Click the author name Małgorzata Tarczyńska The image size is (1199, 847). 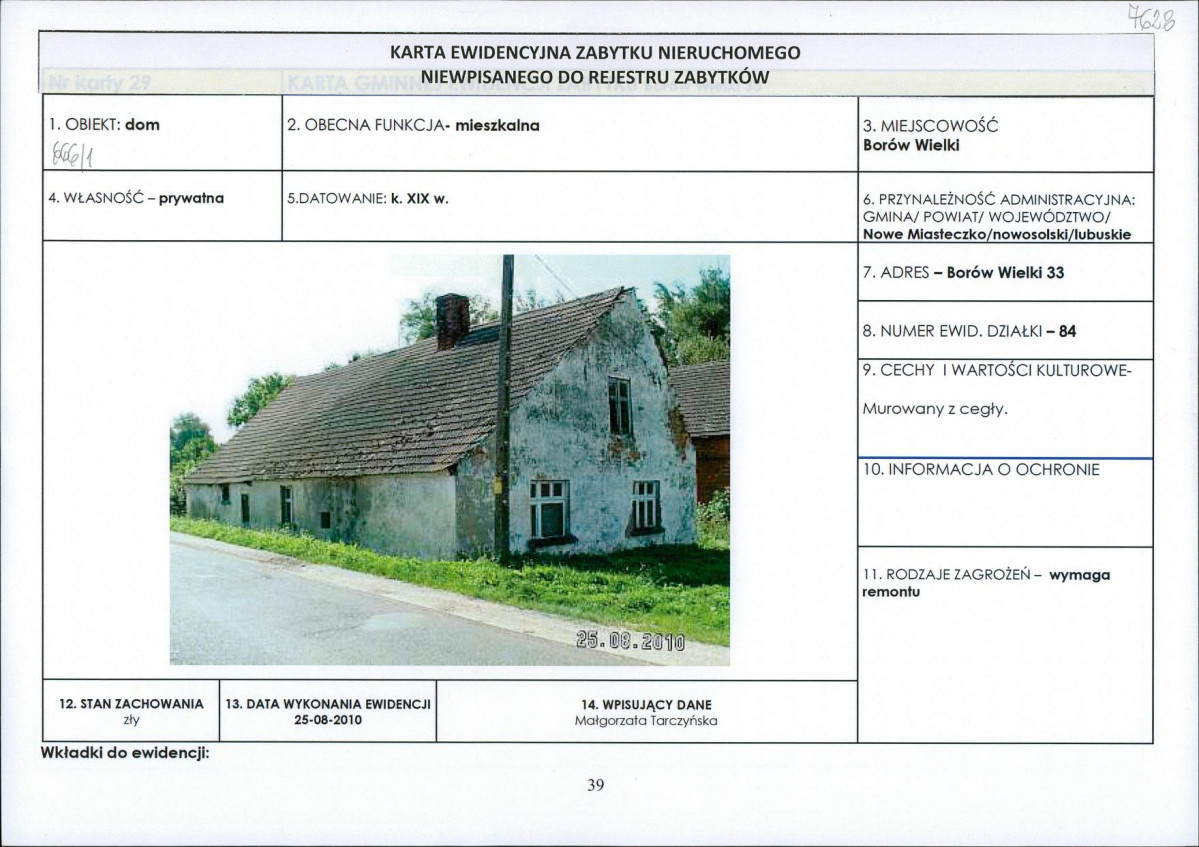[646, 720]
